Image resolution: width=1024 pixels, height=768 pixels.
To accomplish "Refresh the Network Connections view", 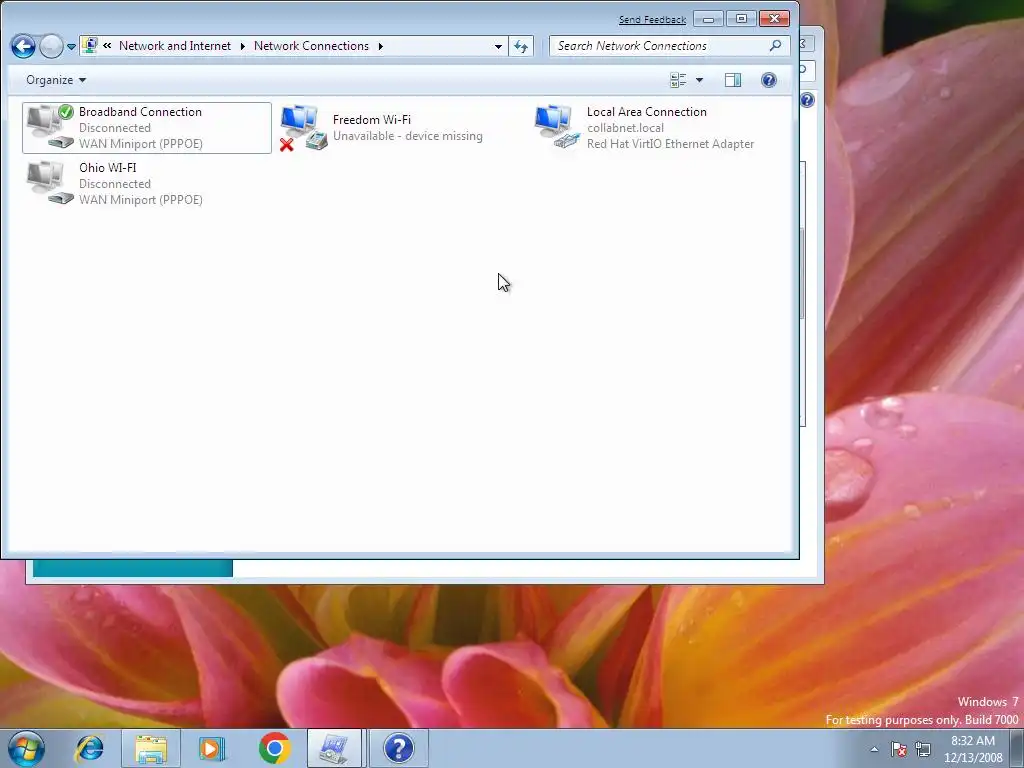I will click(520, 46).
